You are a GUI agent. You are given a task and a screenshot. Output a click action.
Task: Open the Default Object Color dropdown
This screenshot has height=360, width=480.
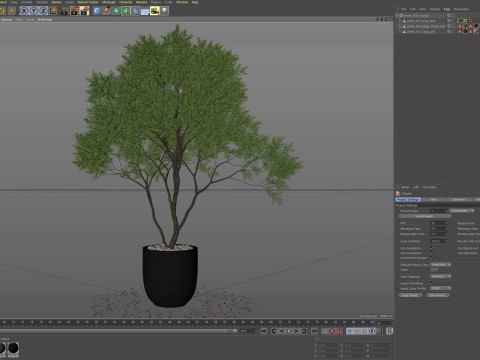point(441,265)
